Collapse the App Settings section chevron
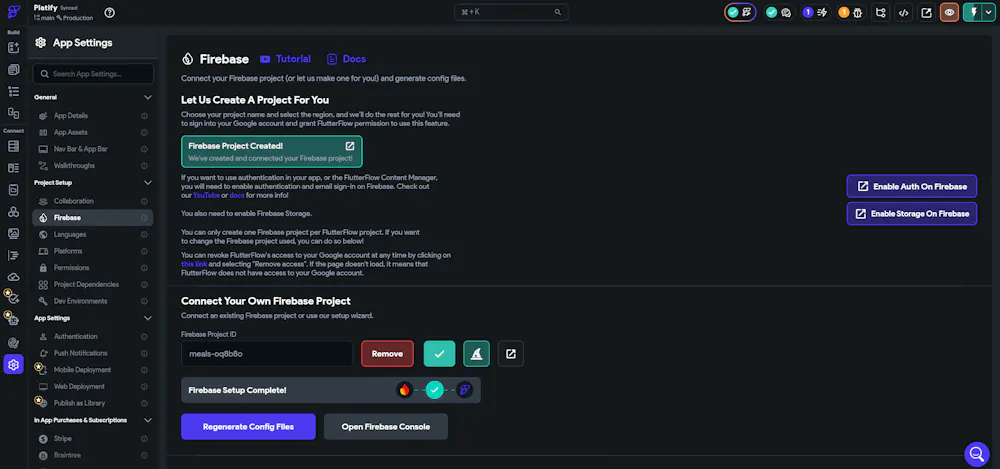This screenshot has width=1000, height=469. 148,318
